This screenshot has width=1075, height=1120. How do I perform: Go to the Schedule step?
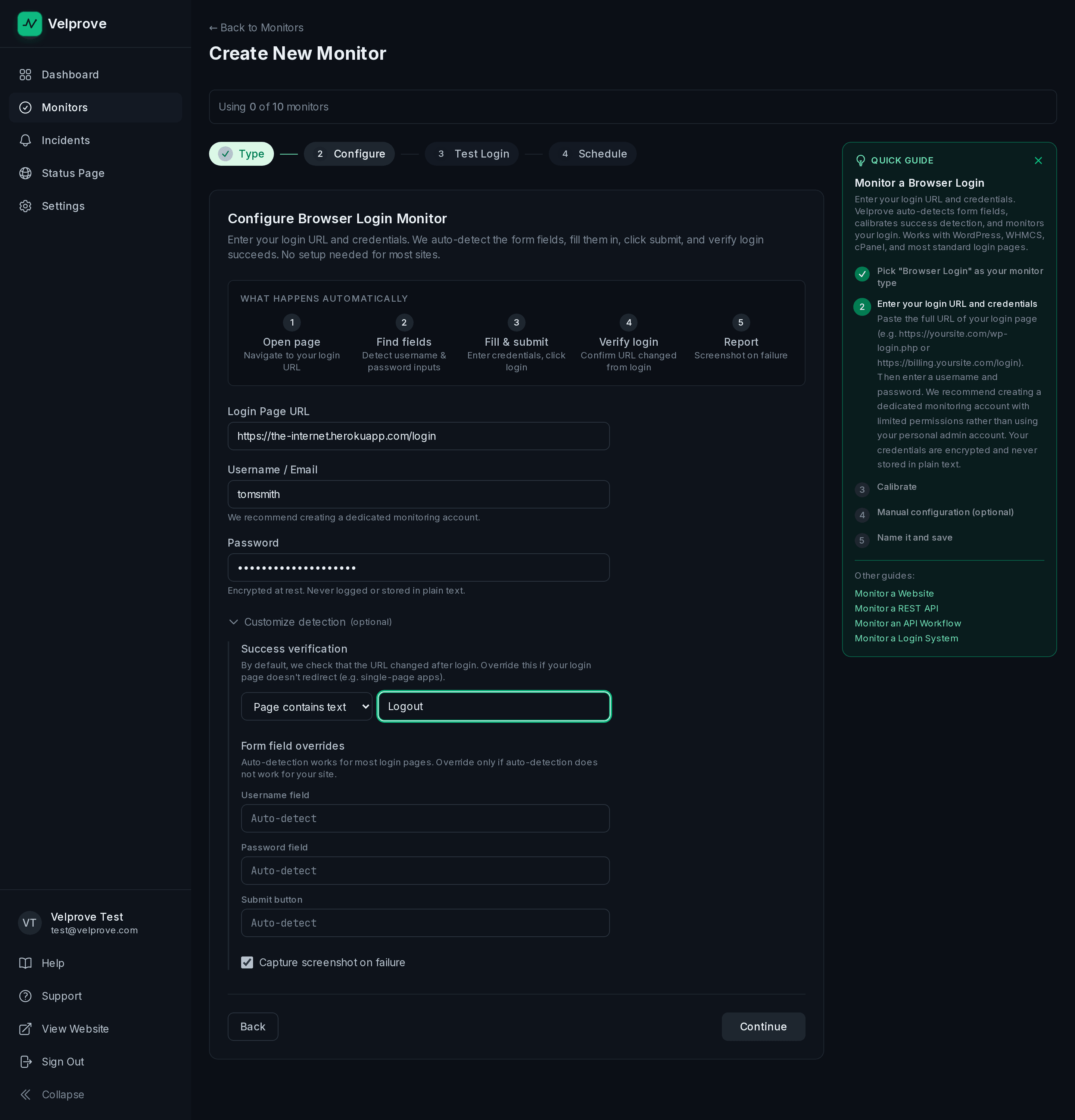coord(592,154)
